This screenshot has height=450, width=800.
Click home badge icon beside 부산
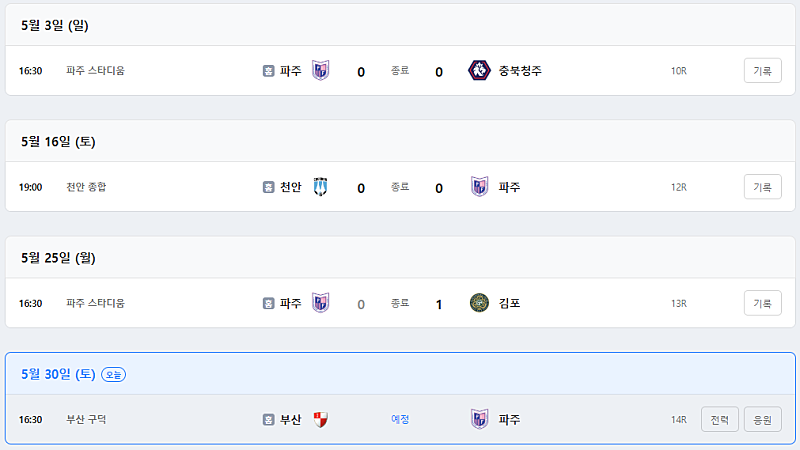click(x=268, y=420)
